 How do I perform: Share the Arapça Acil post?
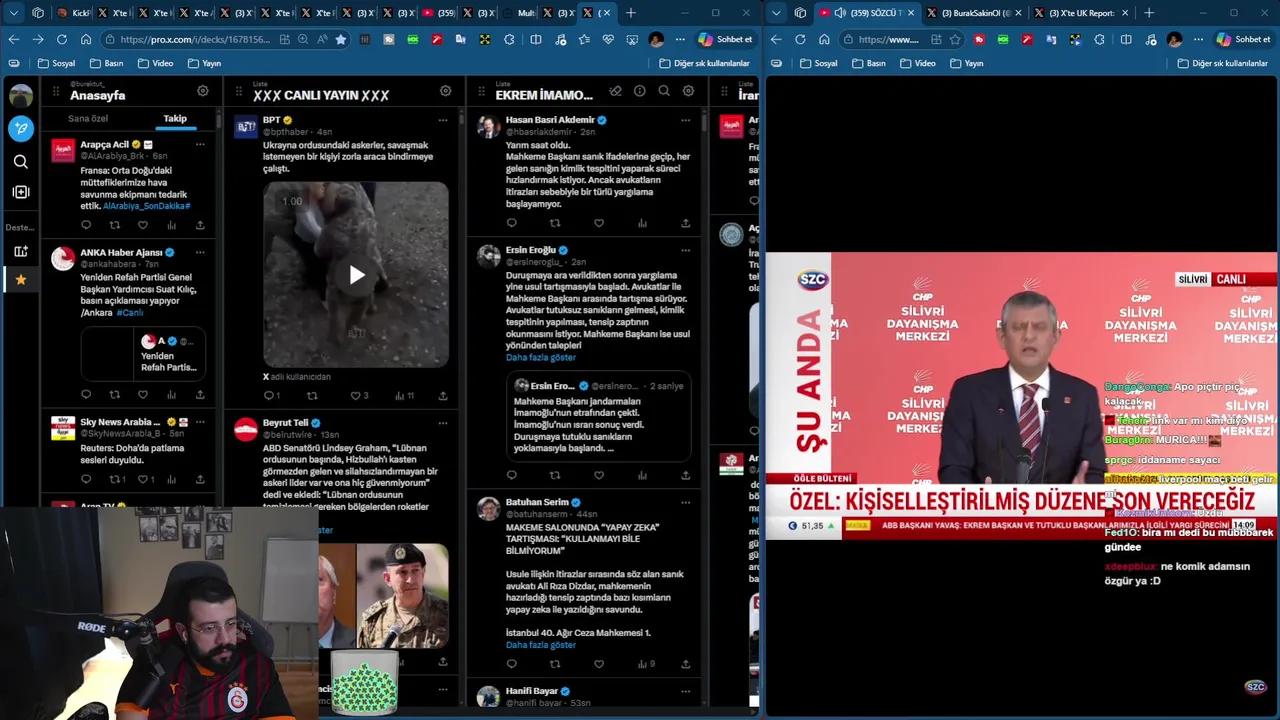point(200,225)
